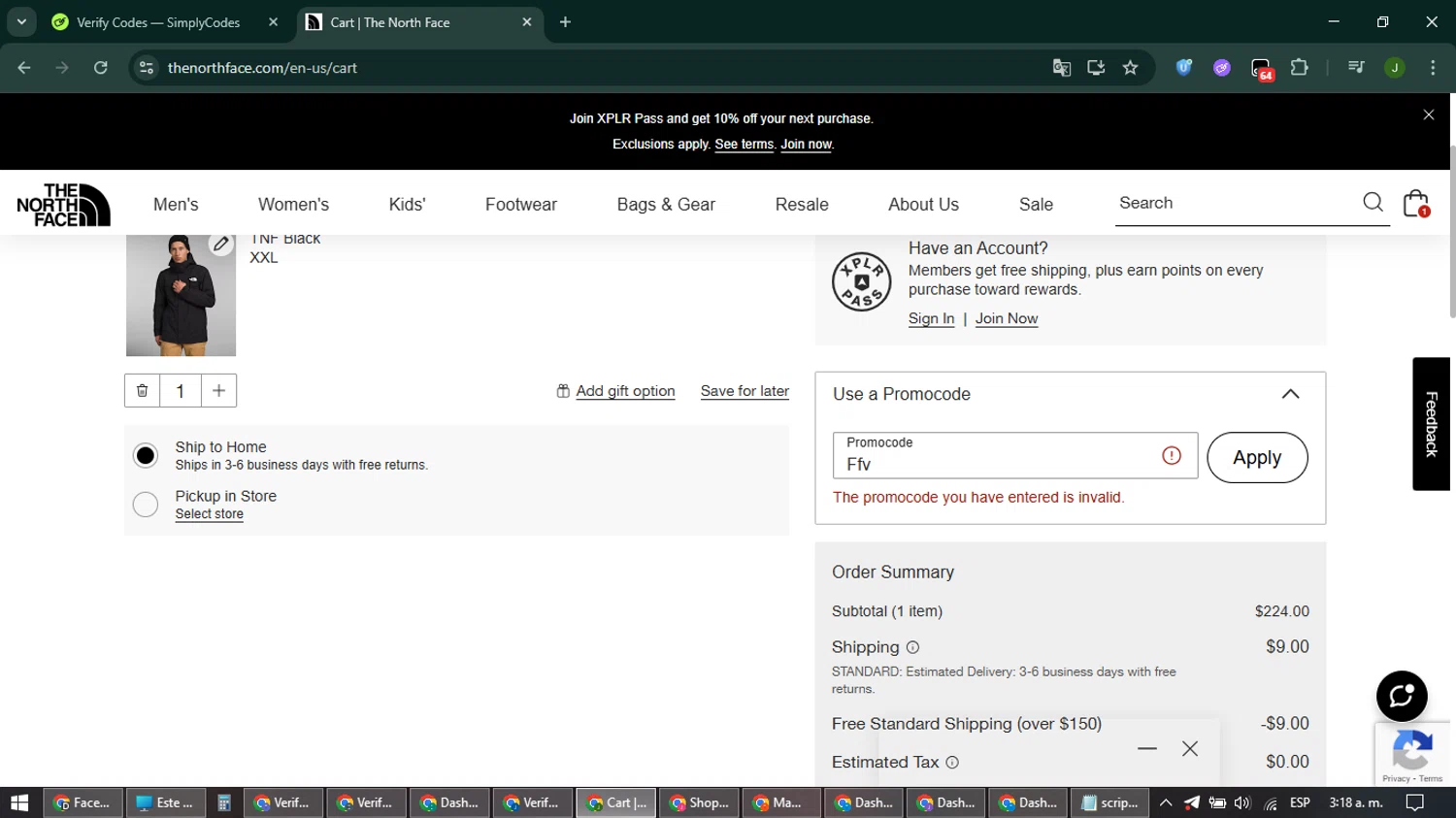Show hidden system tray icons
1456x818 pixels.
point(1166,802)
